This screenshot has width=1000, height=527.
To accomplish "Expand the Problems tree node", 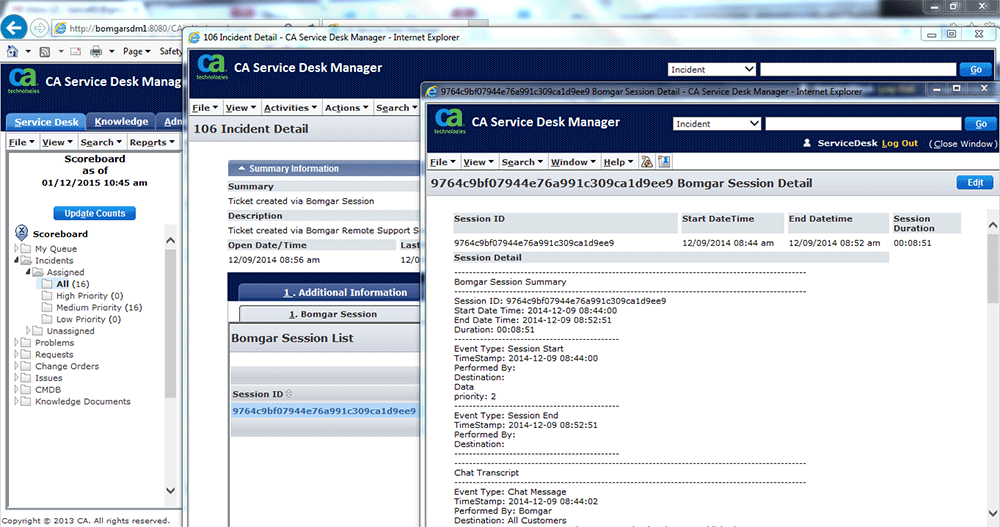I will pos(17,343).
